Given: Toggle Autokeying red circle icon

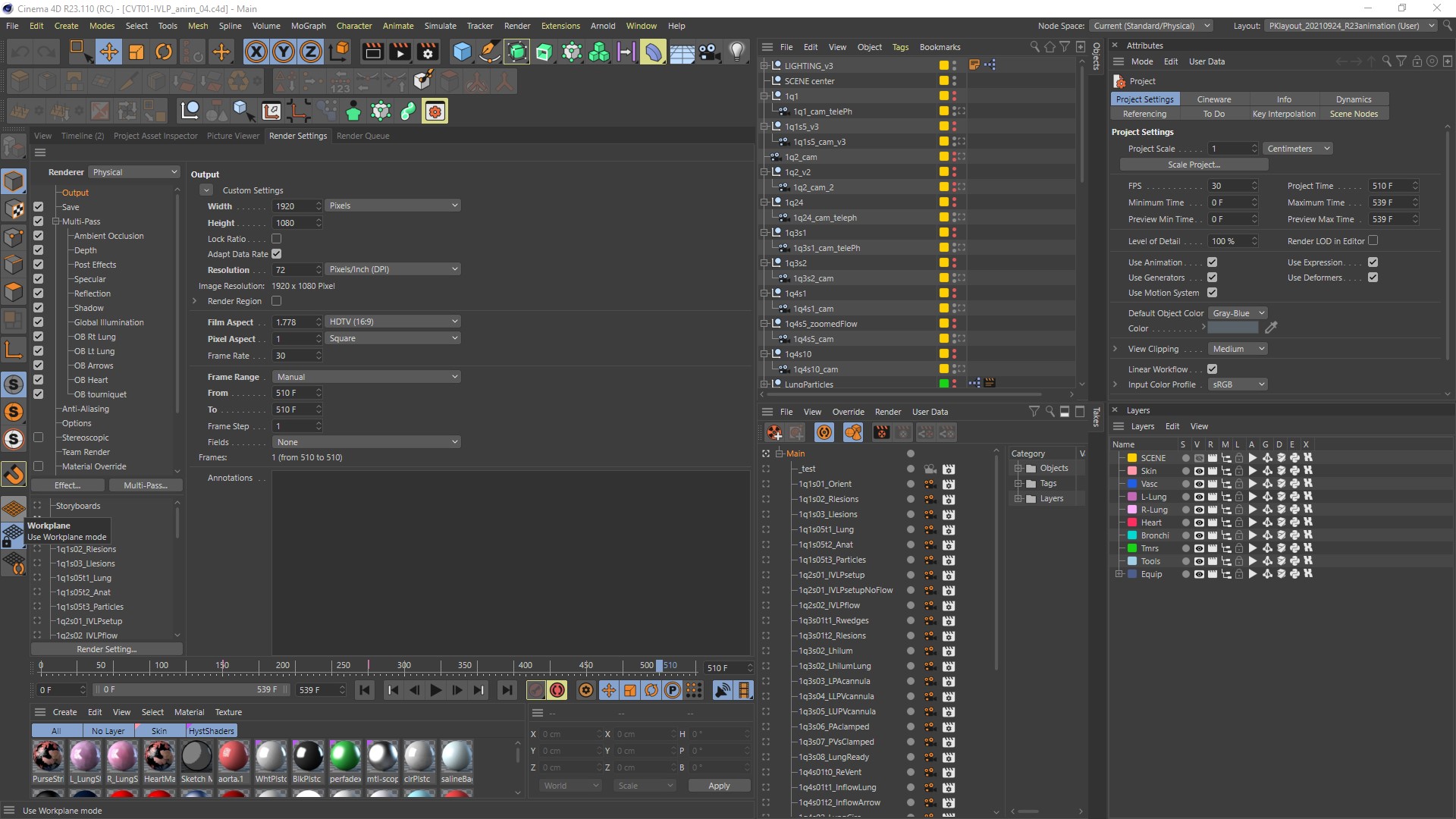Looking at the screenshot, I should 557,690.
